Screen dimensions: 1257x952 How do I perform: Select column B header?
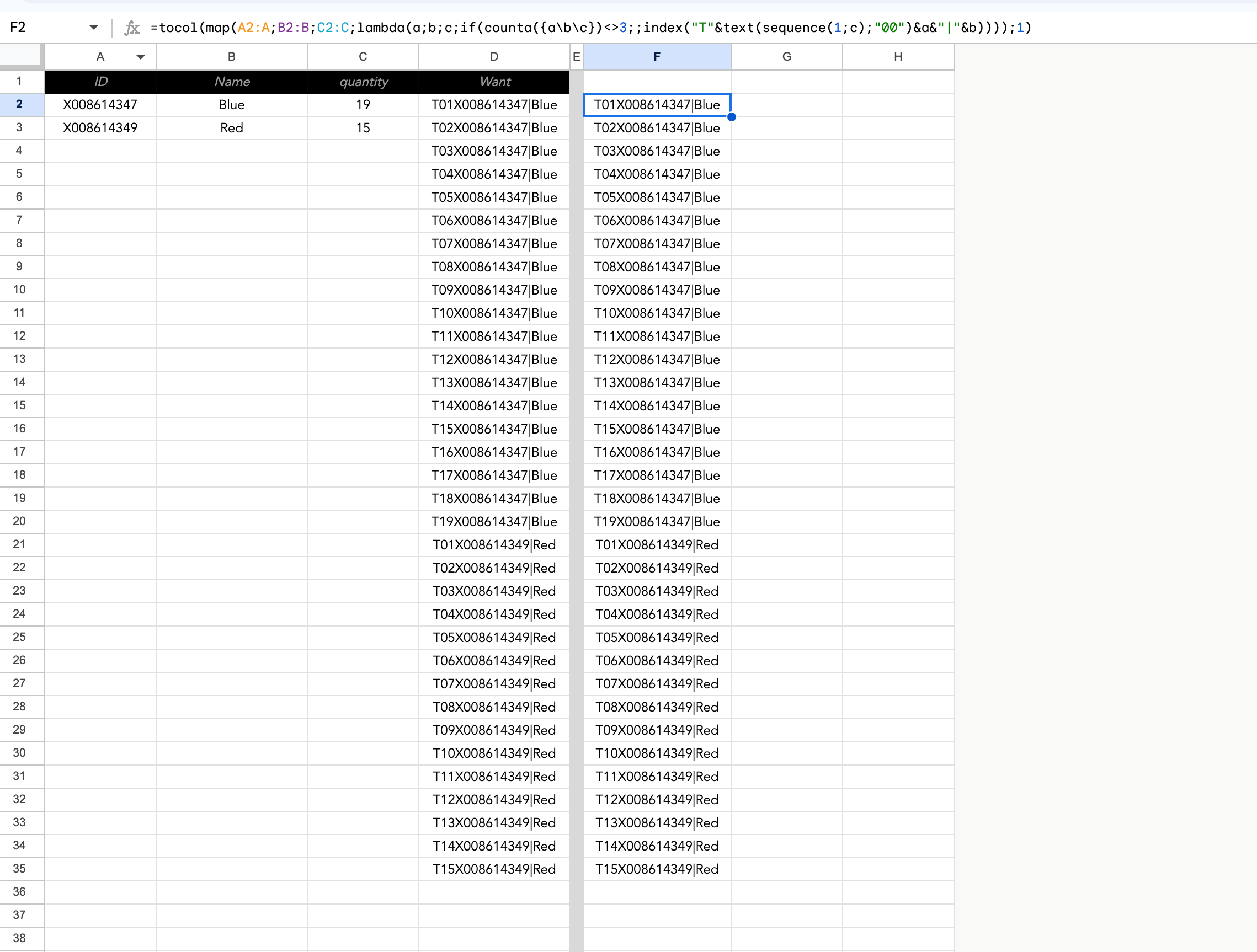231,56
